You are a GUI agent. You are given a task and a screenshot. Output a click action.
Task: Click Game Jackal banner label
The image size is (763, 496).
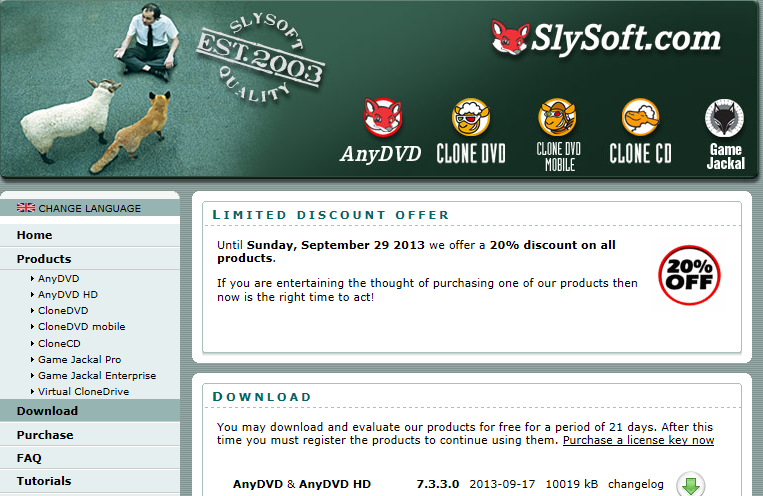(726, 157)
